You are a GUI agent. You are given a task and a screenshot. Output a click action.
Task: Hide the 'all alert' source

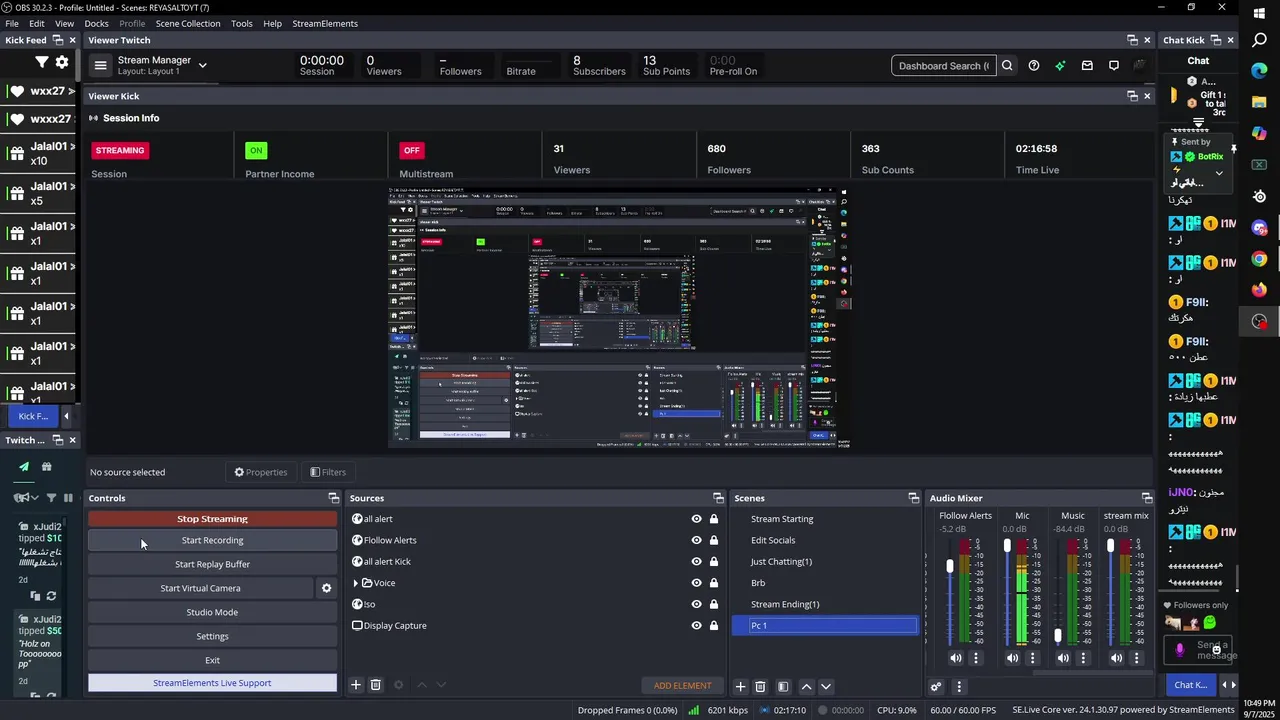click(x=696, y=519)
